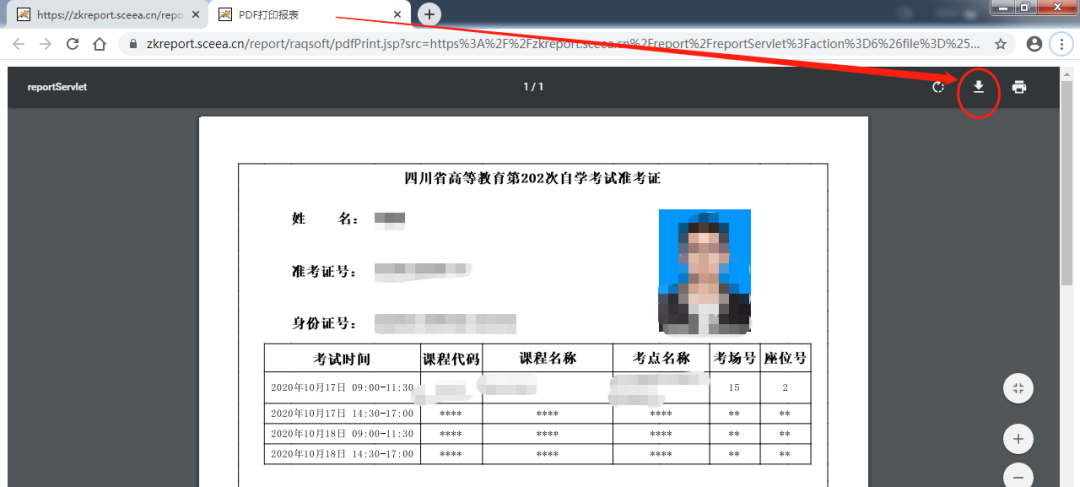This screenshot has height=487, width=1080.
Task: Click the fit to page button
Action: (1018, 389)
